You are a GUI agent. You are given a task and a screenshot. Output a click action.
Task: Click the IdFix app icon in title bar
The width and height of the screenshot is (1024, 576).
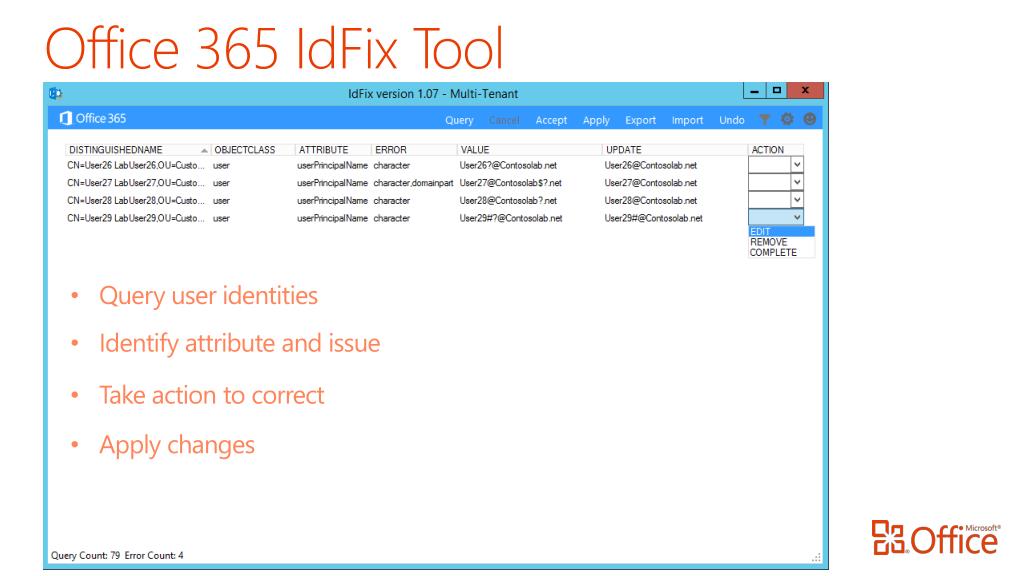56,93
